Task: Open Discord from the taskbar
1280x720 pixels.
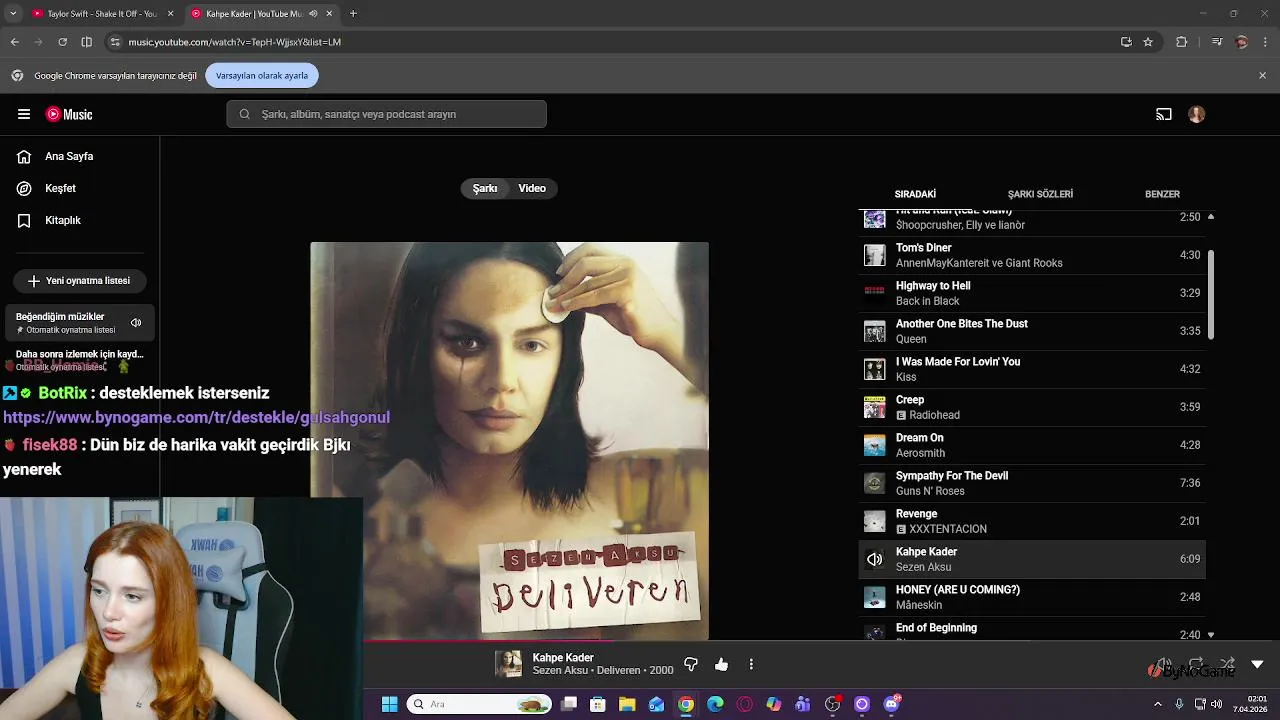Action: (x=892, y=704)
